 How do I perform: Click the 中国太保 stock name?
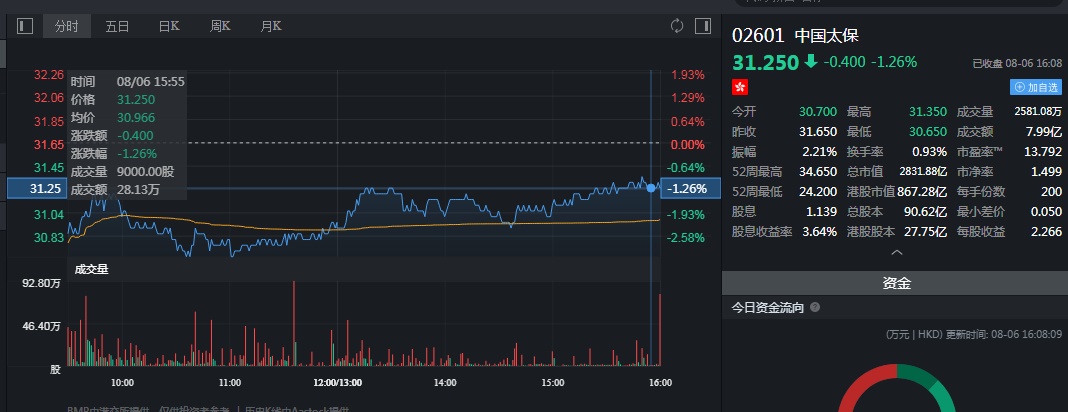point(826,35)
